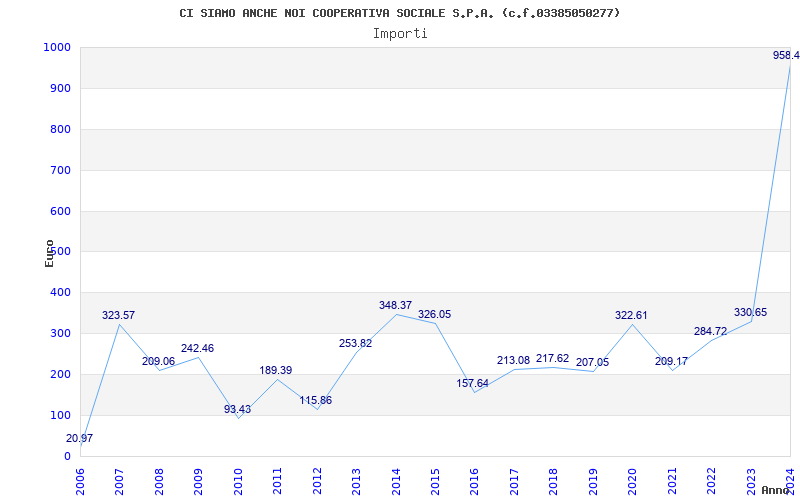Click data label 217.62
800x500 pixels.
pos(553,359)
